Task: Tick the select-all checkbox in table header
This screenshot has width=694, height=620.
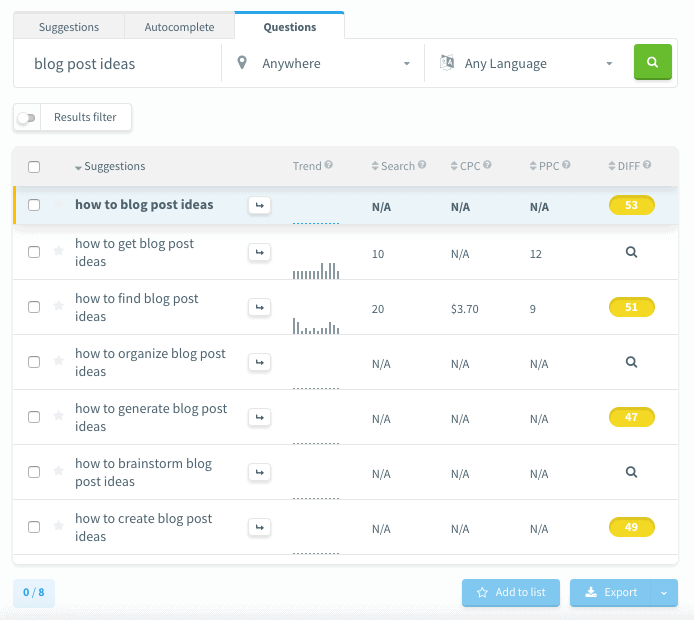Action: [x=34, y=167]
